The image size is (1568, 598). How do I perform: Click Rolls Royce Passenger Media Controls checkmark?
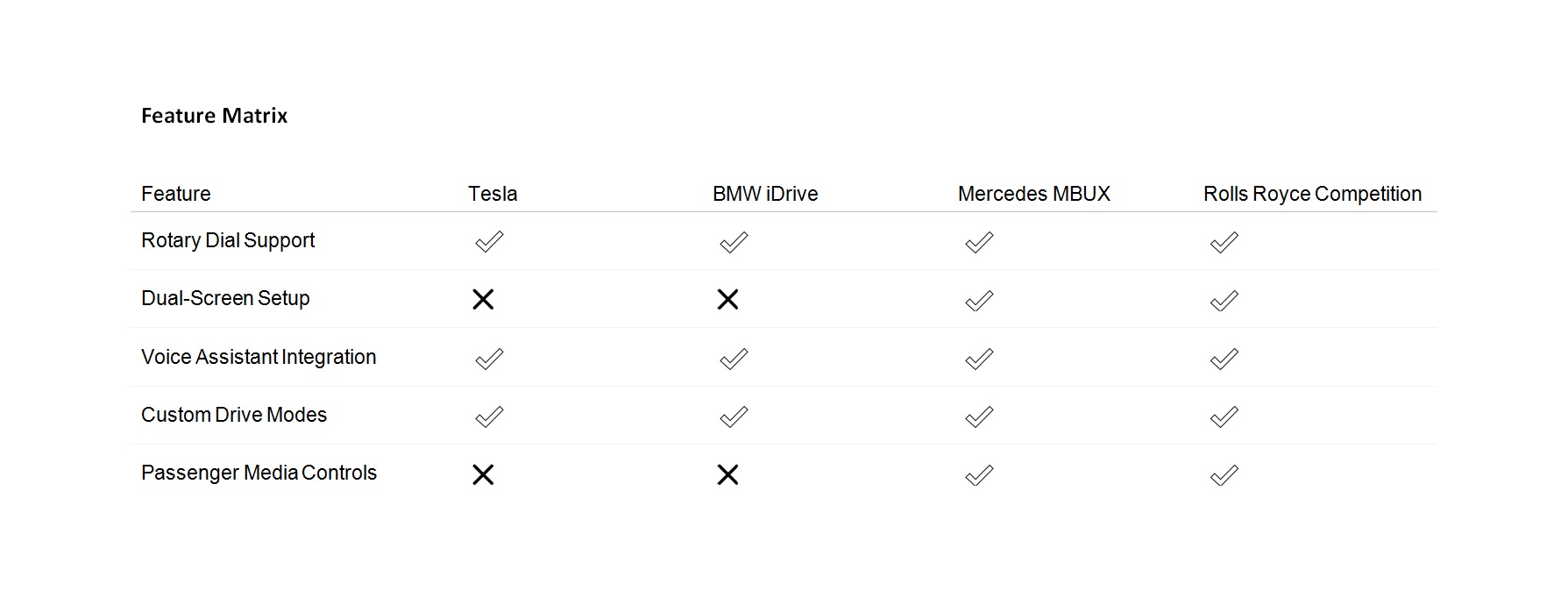pyautogui.click(x=1224, y=475)
